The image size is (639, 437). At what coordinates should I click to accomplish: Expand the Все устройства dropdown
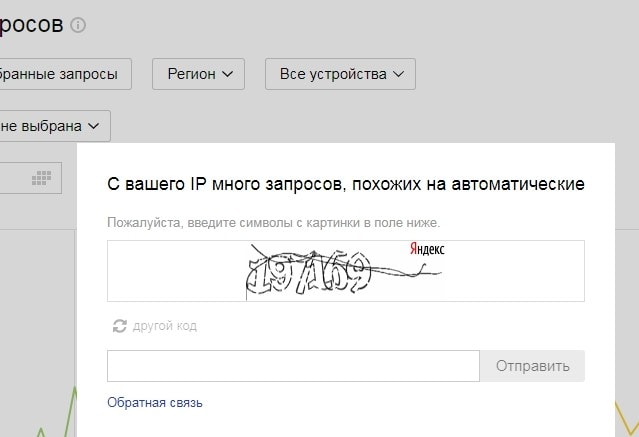point(340,74)
